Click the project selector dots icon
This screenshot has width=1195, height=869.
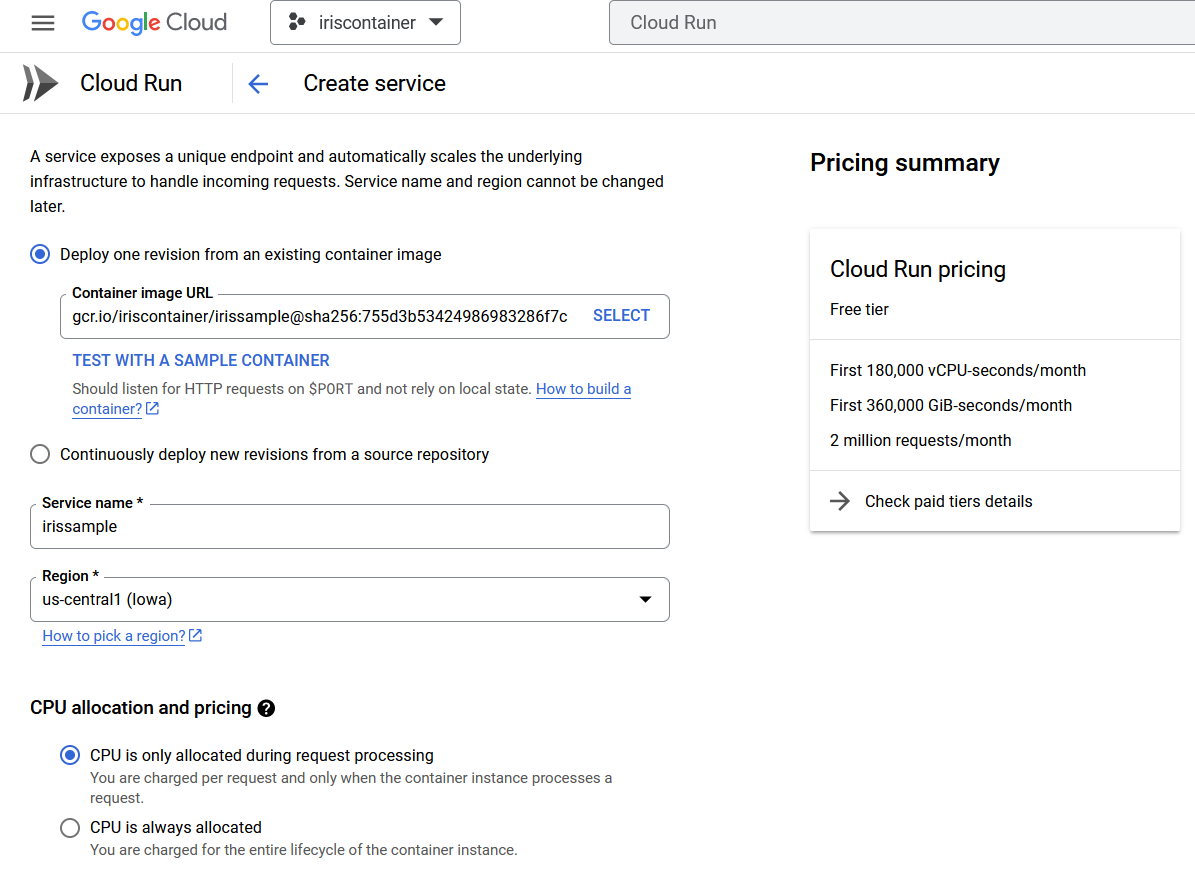click(296, 22)
